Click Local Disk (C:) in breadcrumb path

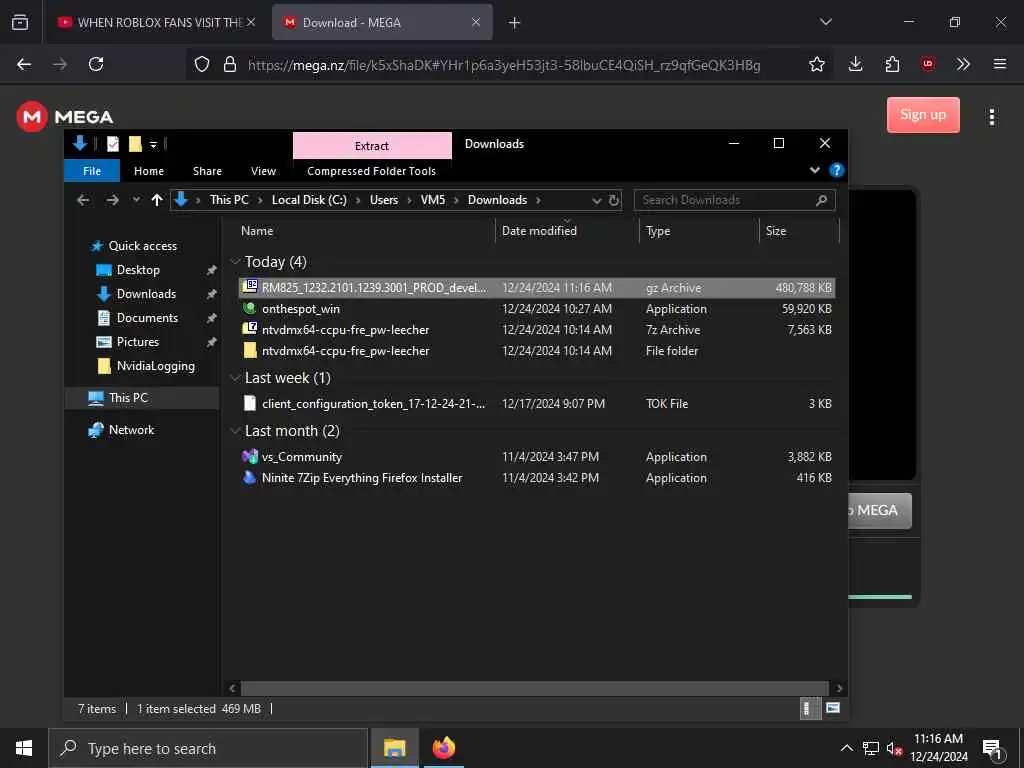(309, 200)
